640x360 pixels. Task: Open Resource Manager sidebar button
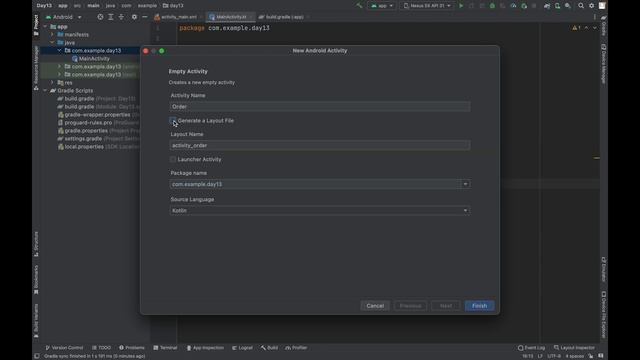[x=36, y=68]
